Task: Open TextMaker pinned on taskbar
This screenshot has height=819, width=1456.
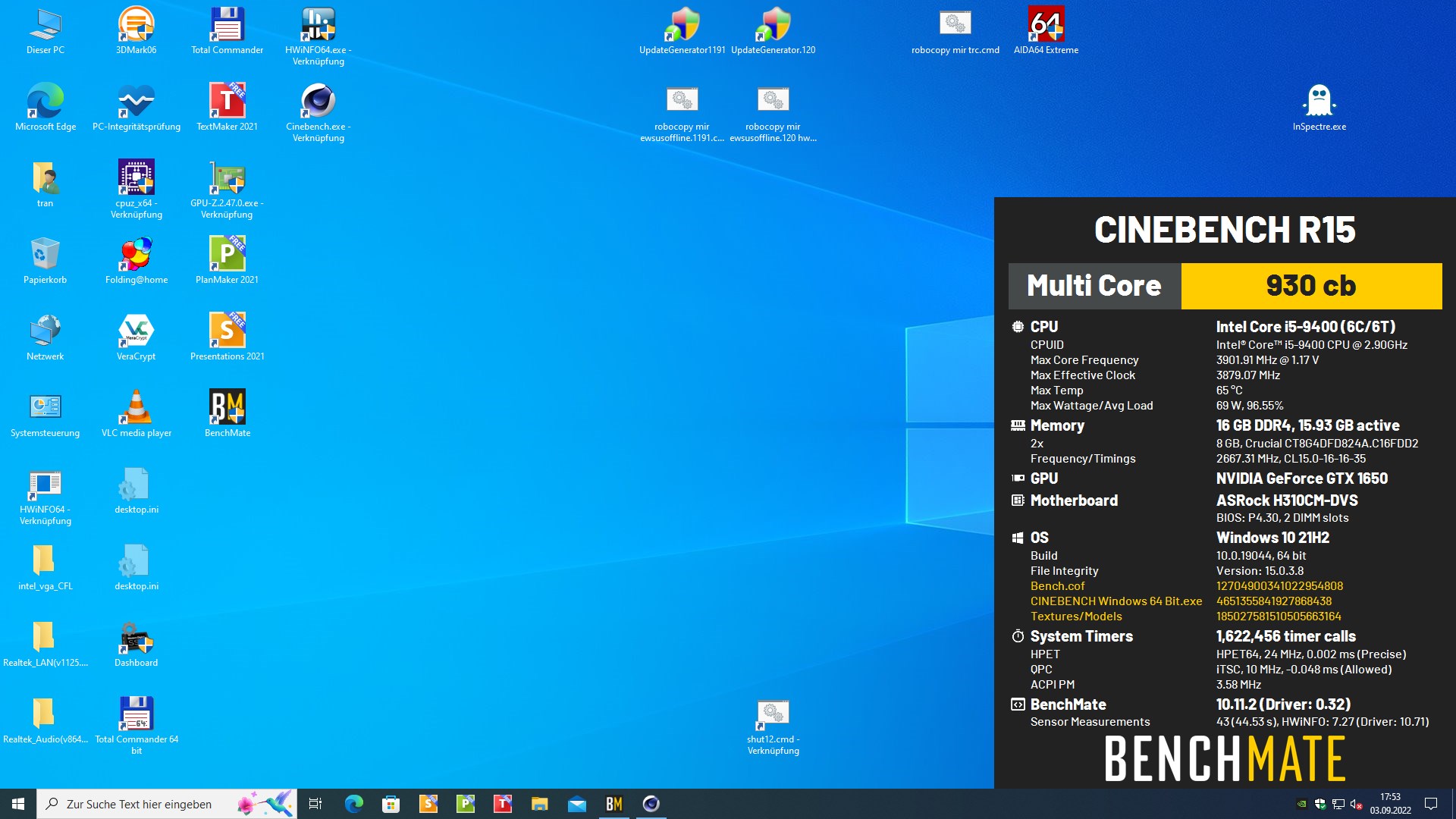Action: pos(503,804)
